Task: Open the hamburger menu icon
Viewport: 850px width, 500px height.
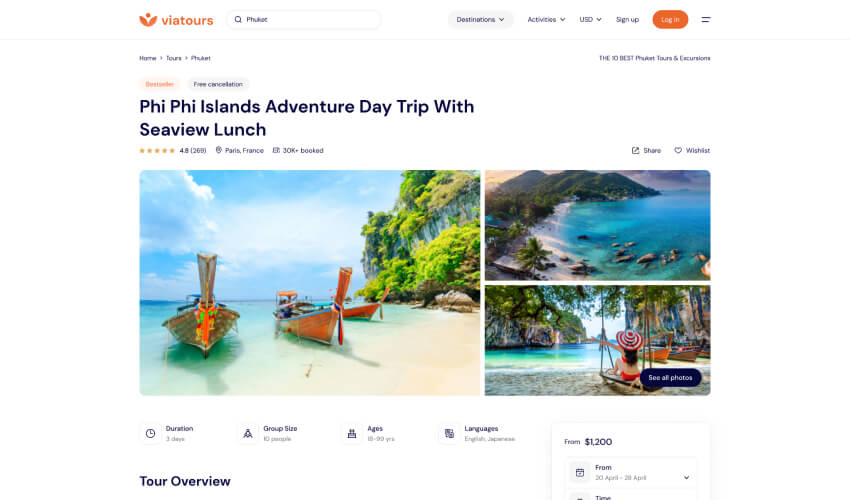Action: (x=705, y=20)
